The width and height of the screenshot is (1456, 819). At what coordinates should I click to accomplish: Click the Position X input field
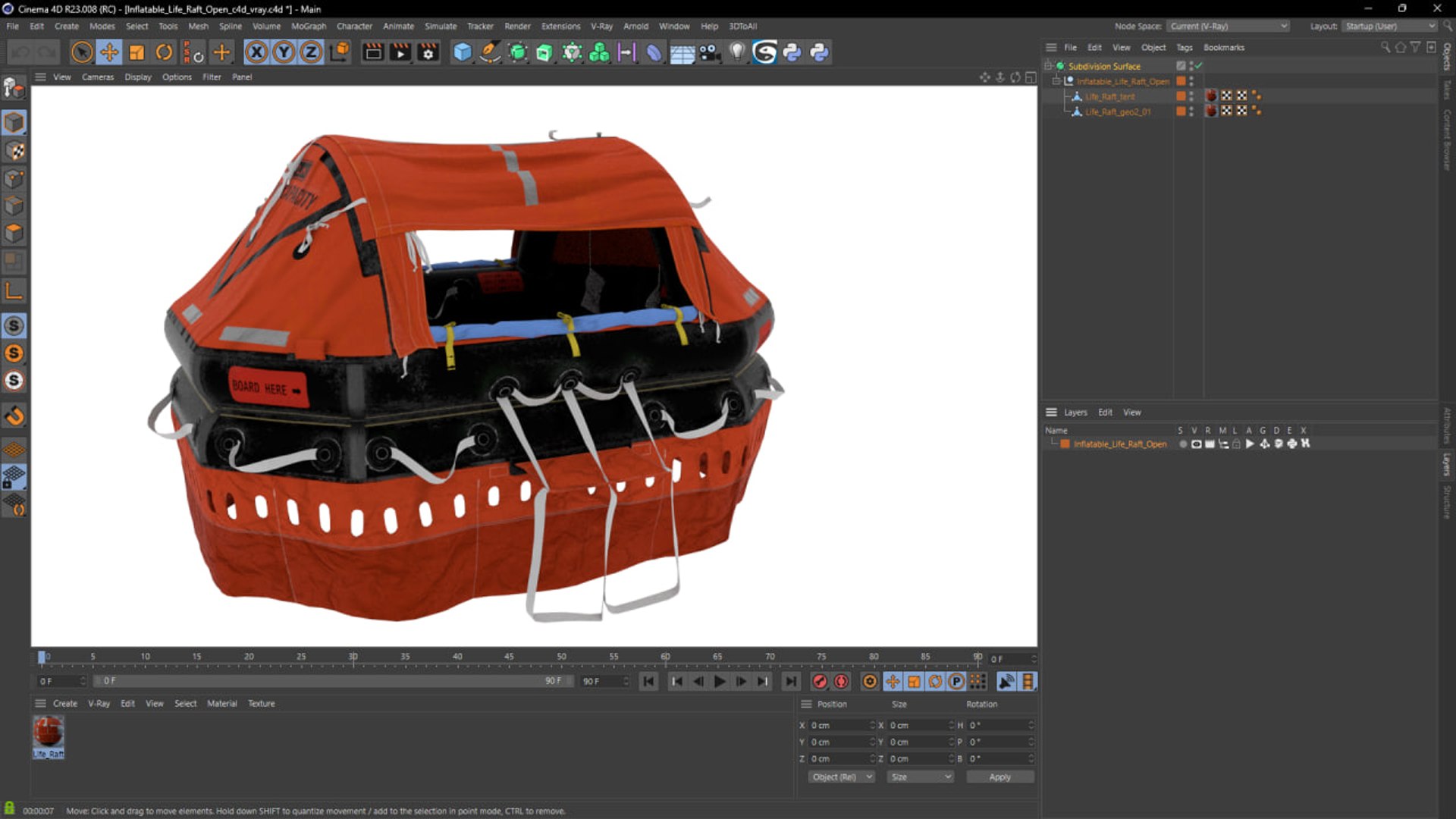(x=840, y=725)
